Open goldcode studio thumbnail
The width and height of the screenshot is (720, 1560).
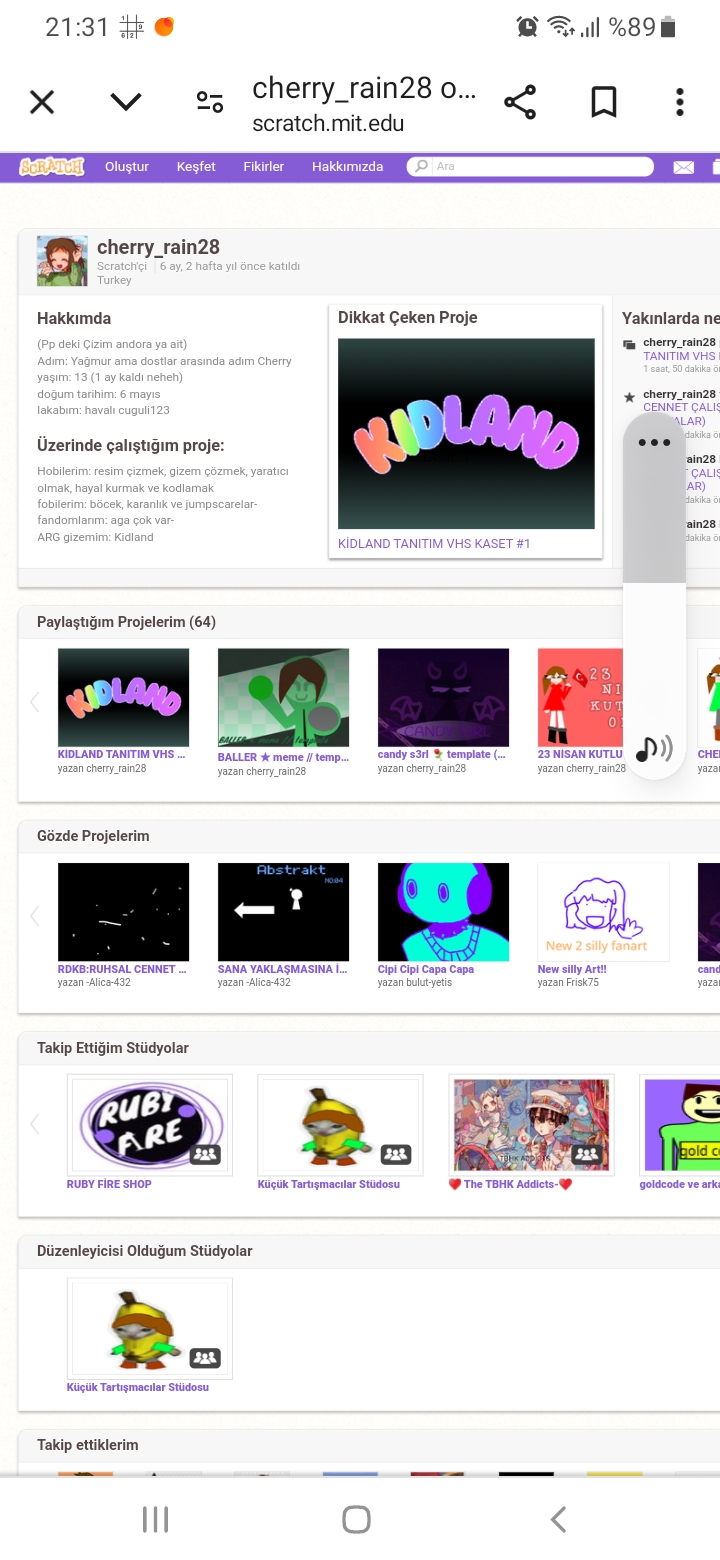tap(680, 1125)
